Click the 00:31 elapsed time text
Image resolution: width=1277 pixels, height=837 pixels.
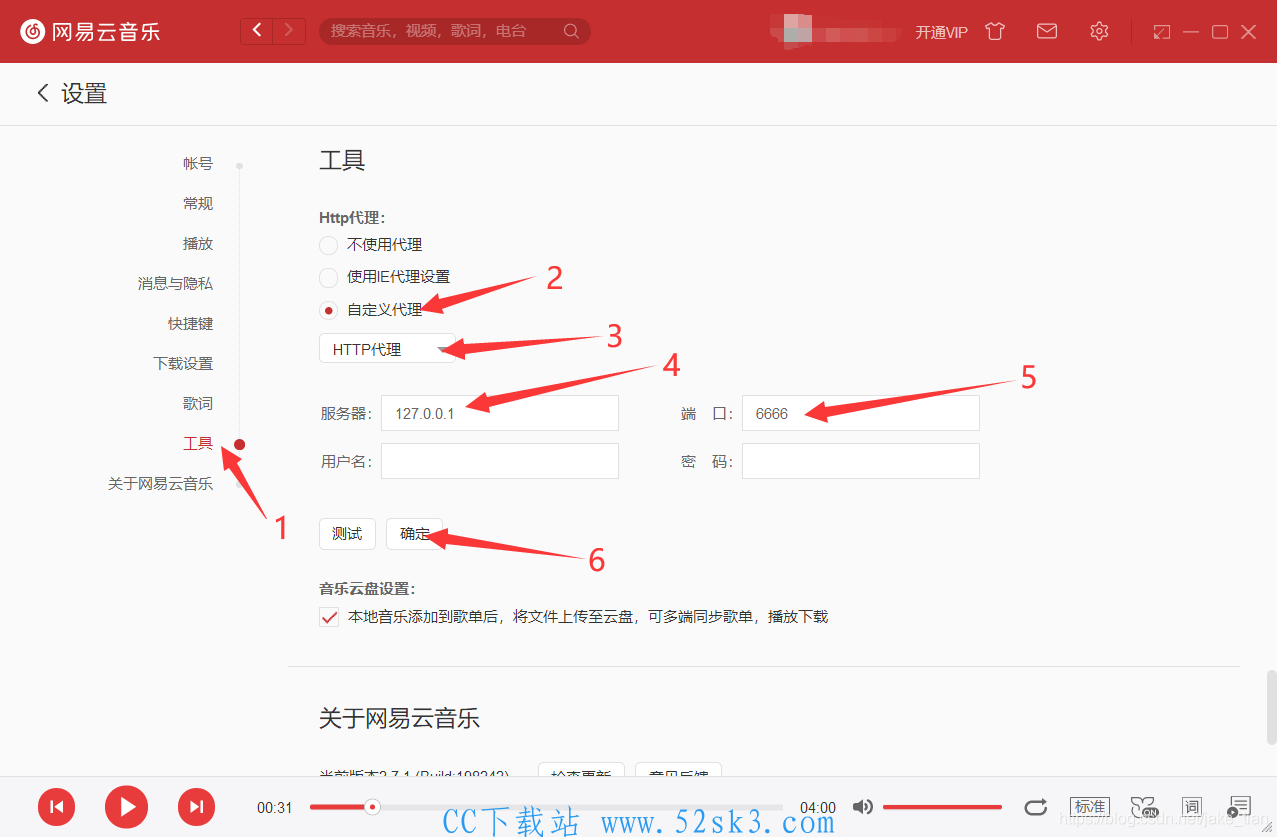pos(274,808)
